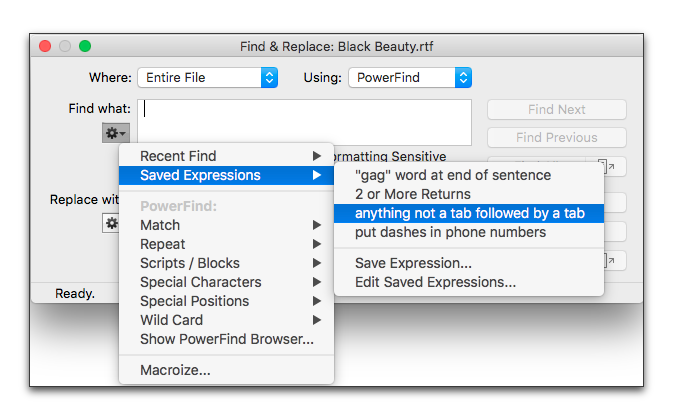
Task: Click the Find Previous button
Action: coord(557,137)
